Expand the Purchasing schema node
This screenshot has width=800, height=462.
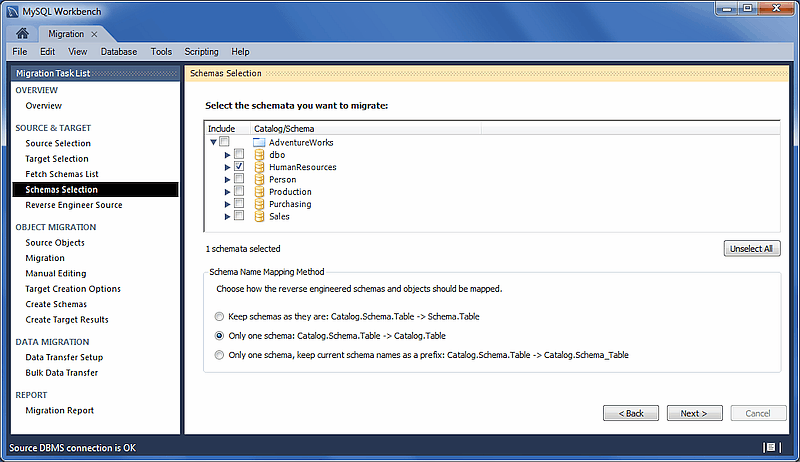click(228, 204)
